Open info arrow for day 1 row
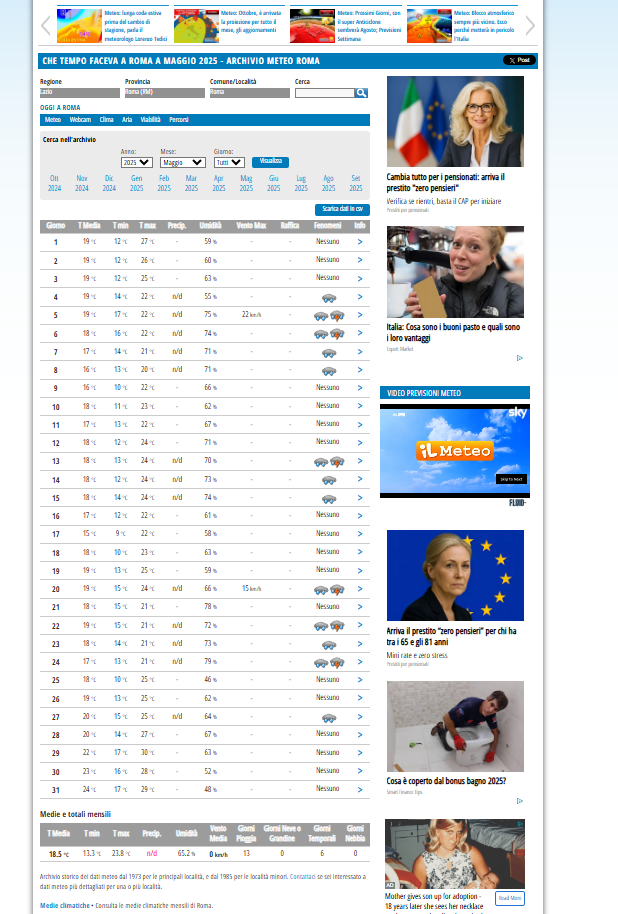This screenshot has height=914, width=618. [x=360, y=242]
